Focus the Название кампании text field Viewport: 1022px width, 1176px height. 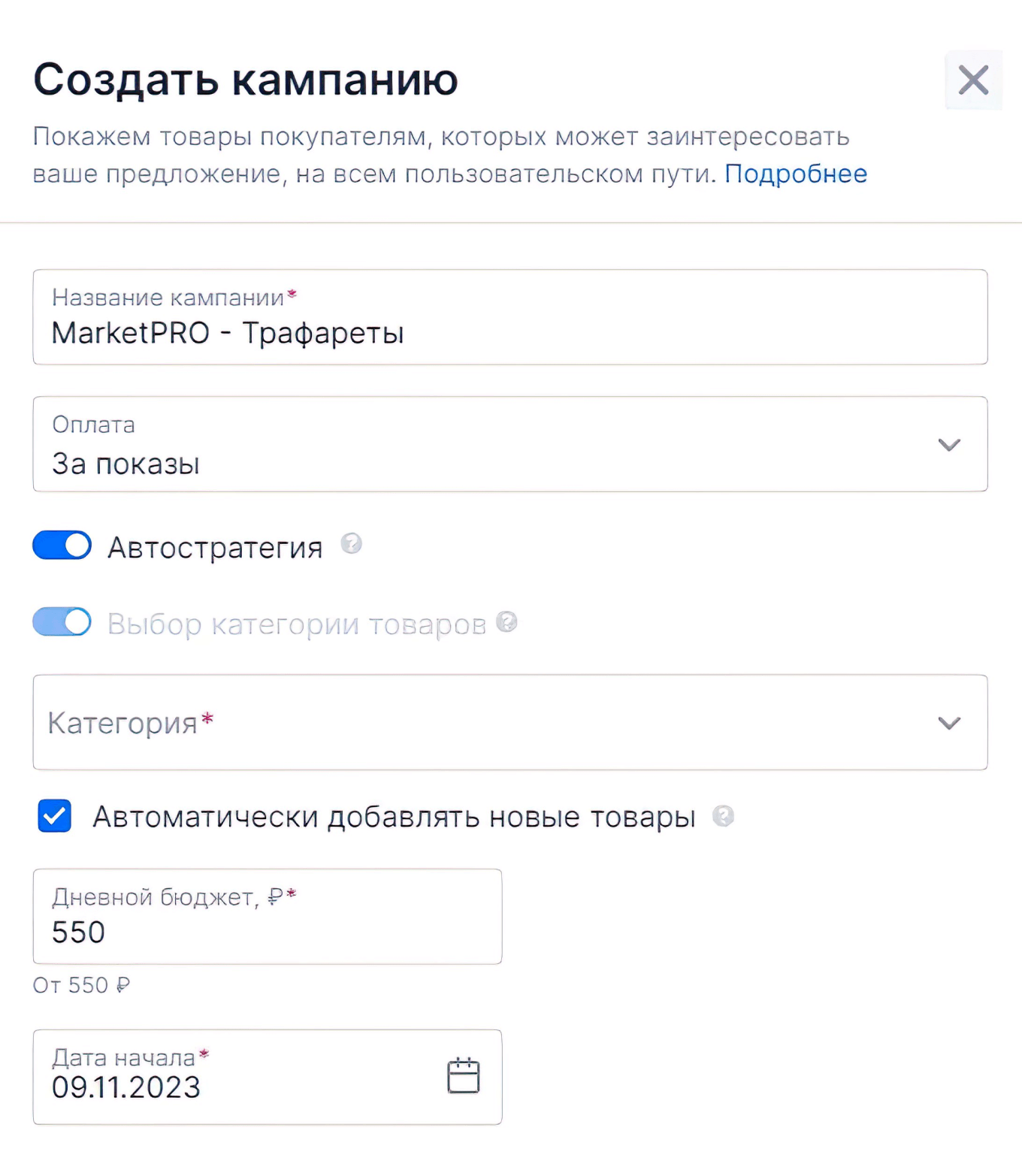(x=509, y=333)
